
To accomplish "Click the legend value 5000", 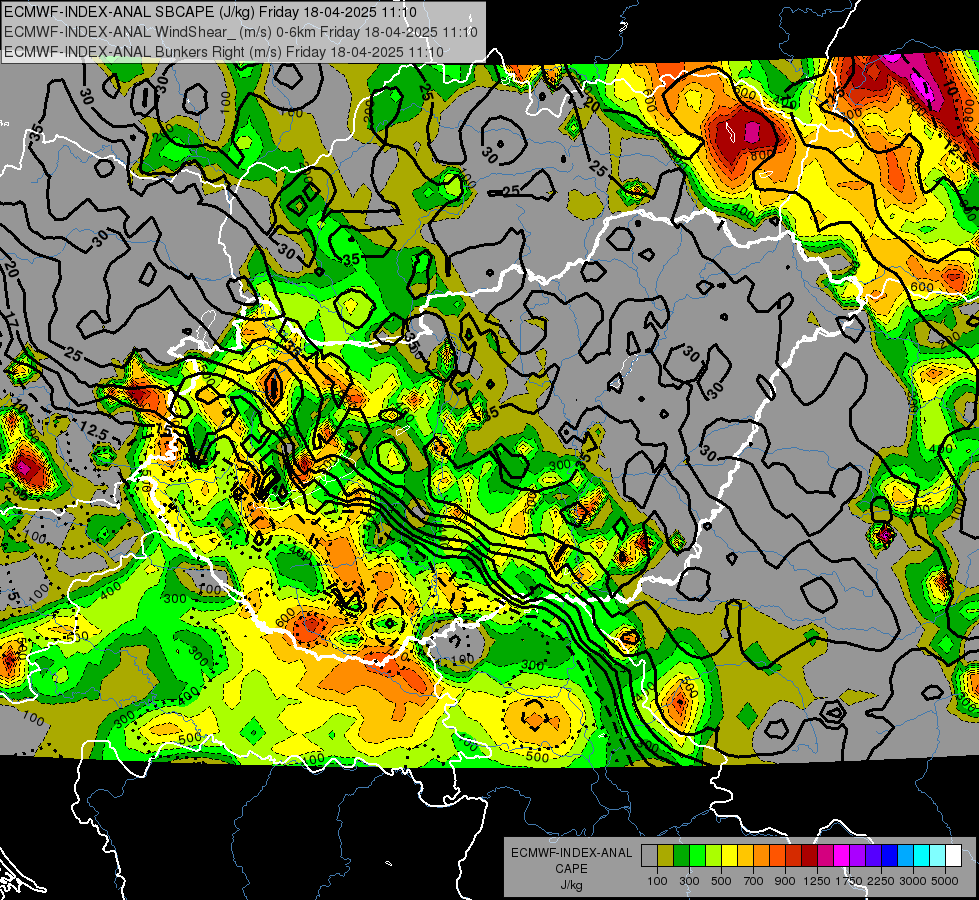I will point(945,881).
